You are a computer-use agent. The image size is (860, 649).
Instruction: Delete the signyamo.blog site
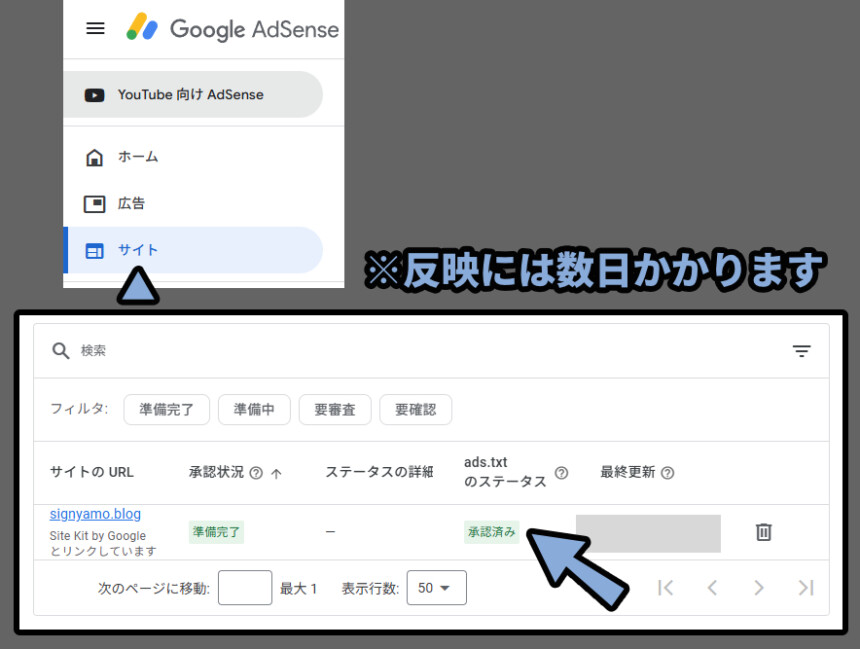tap(763, 532)
